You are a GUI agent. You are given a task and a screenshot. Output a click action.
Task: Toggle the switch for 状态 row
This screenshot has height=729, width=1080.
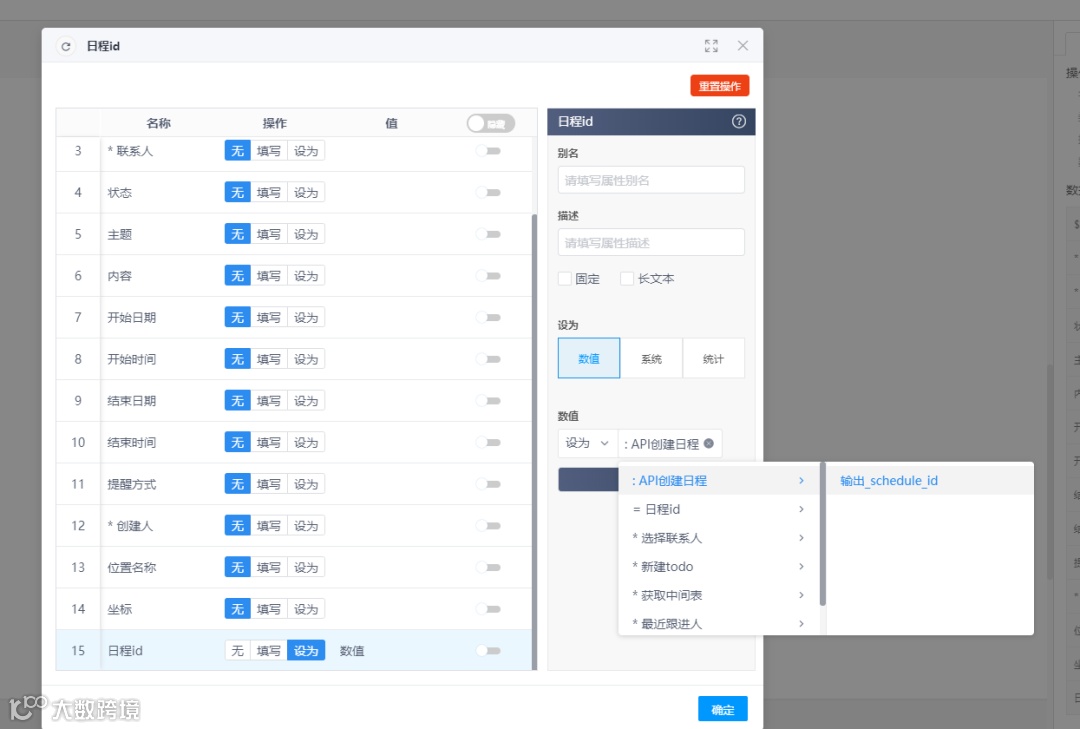[x=488, y=192]
